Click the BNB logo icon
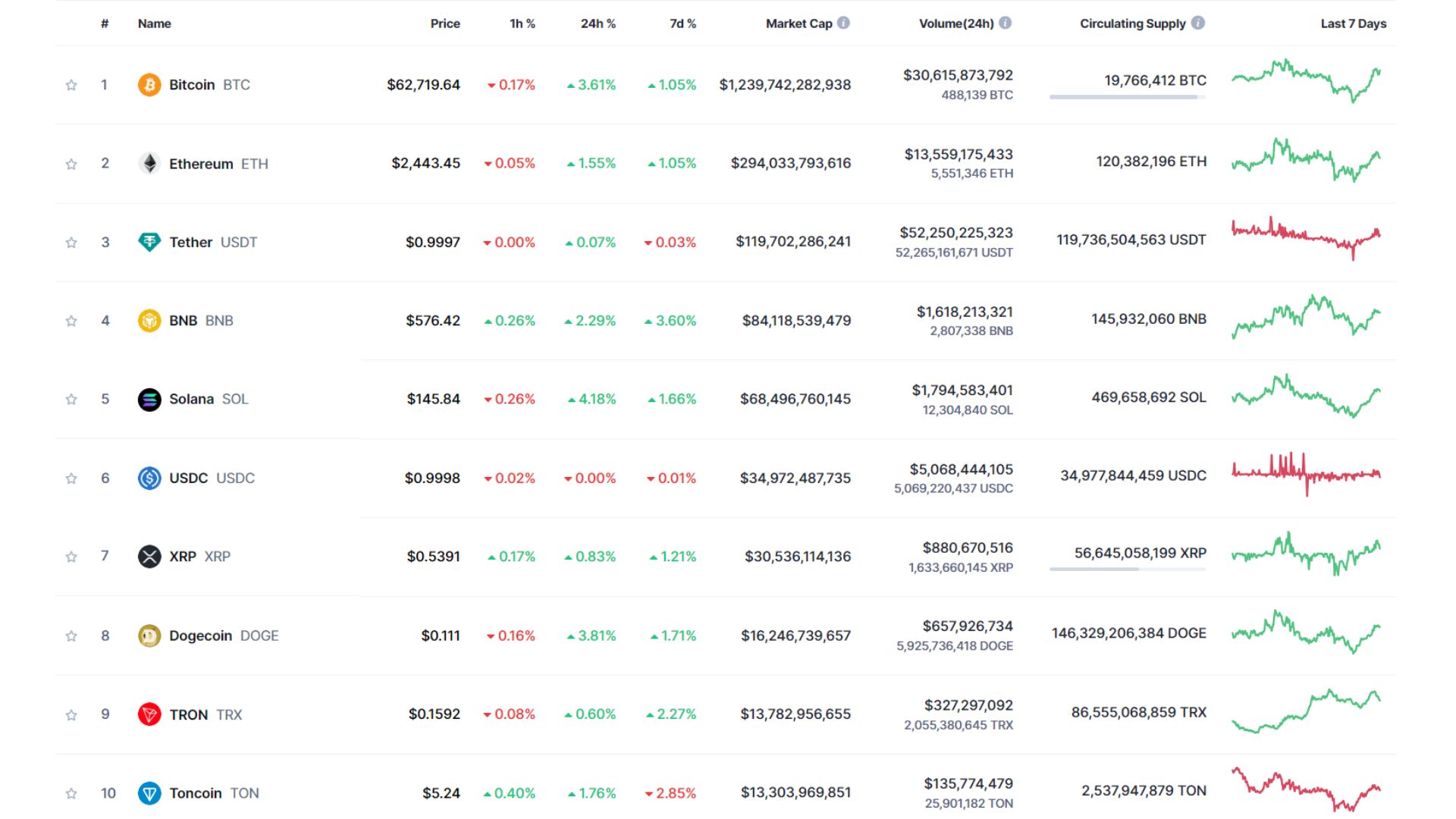Viewport: 1456px width, 819px height. tap(149, 320)
